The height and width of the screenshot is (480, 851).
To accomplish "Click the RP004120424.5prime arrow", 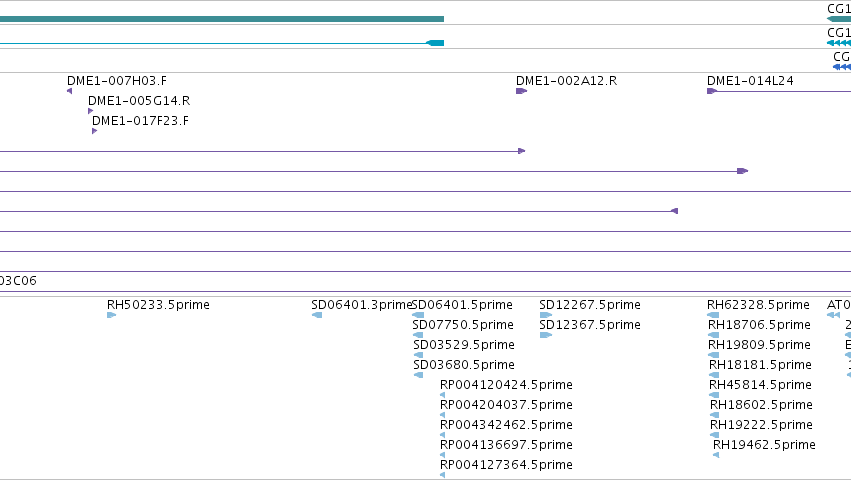I will click(x=443, y=395).
